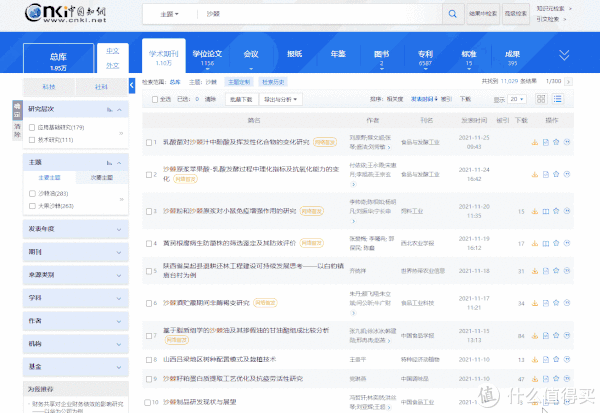Download the row 3 article
The height and width of the screenshot is (413, 600).
pos(535,211)
